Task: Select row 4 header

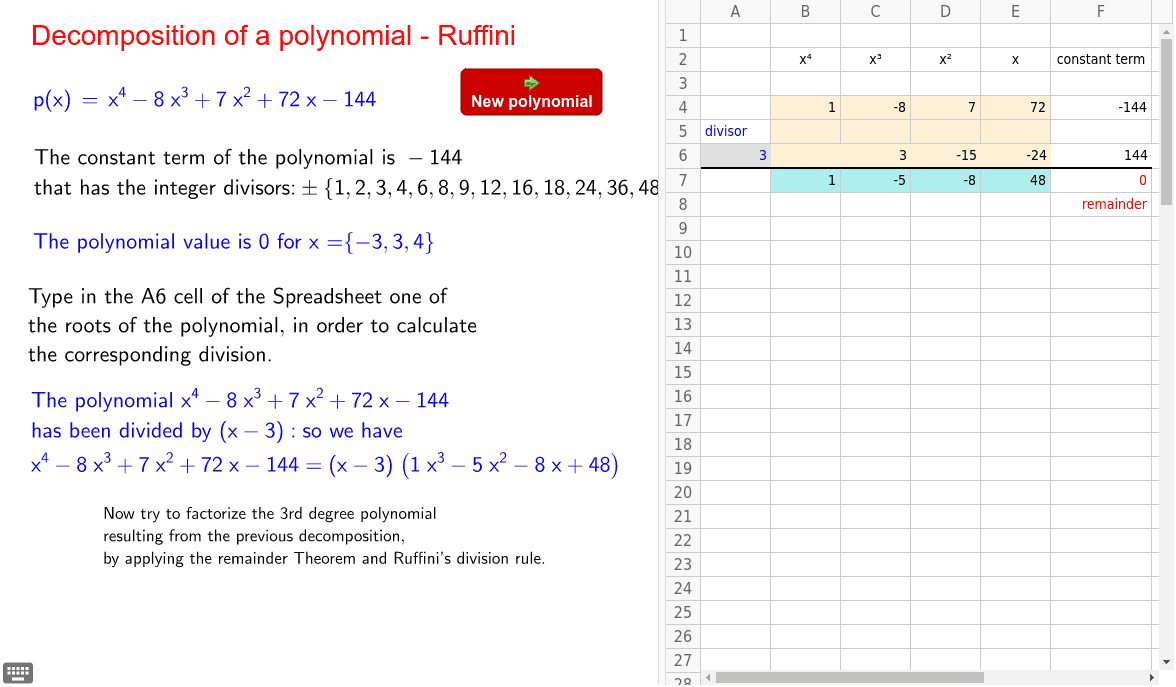Action: tap(682, 107)
